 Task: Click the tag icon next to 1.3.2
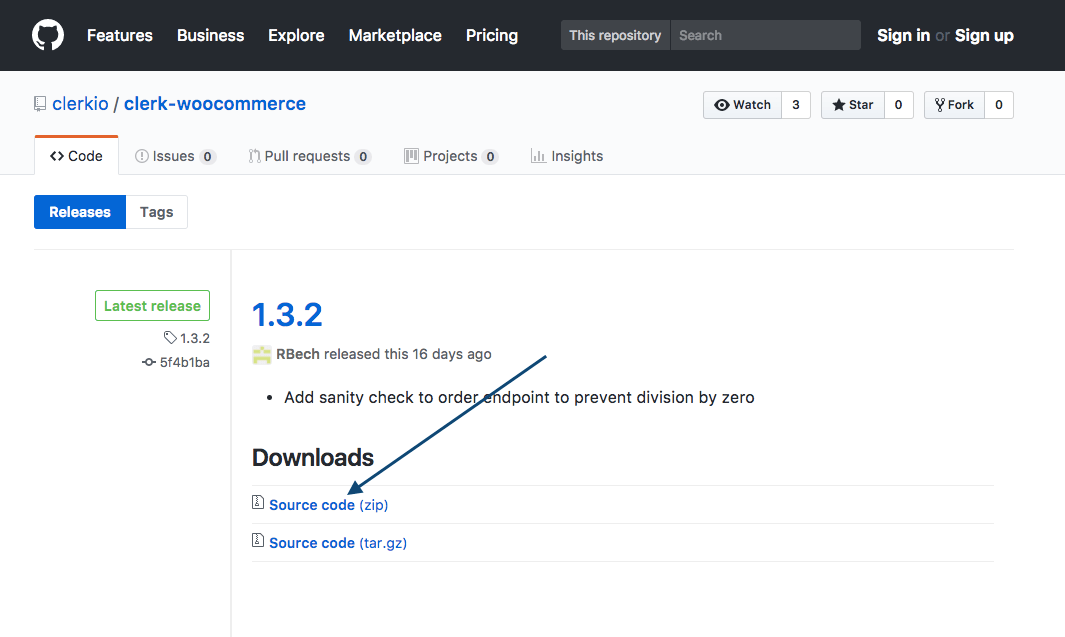point(170,338)
